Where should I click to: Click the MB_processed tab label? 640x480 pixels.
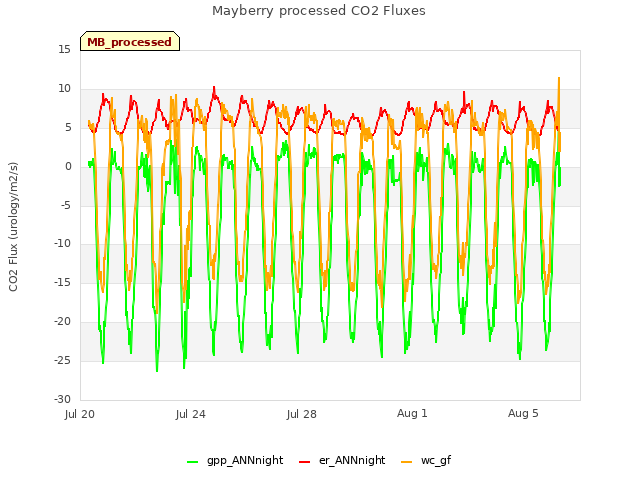coord(129,42)
